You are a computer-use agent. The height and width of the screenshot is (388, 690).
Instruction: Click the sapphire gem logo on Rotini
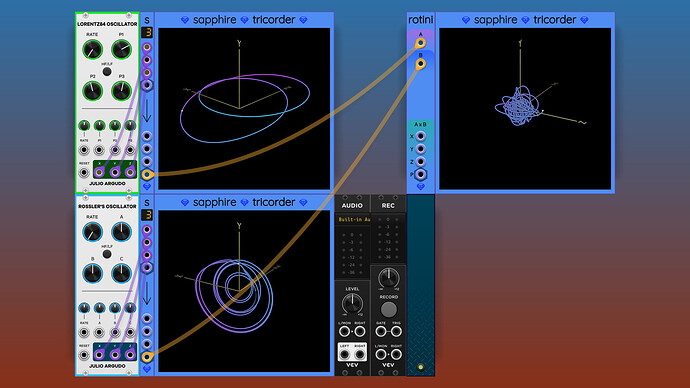(420, 187)
